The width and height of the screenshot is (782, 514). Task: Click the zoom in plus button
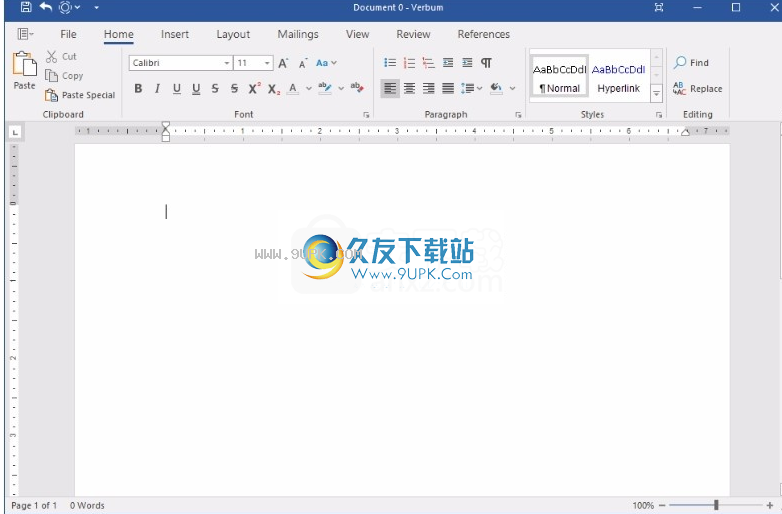[770, 506]
